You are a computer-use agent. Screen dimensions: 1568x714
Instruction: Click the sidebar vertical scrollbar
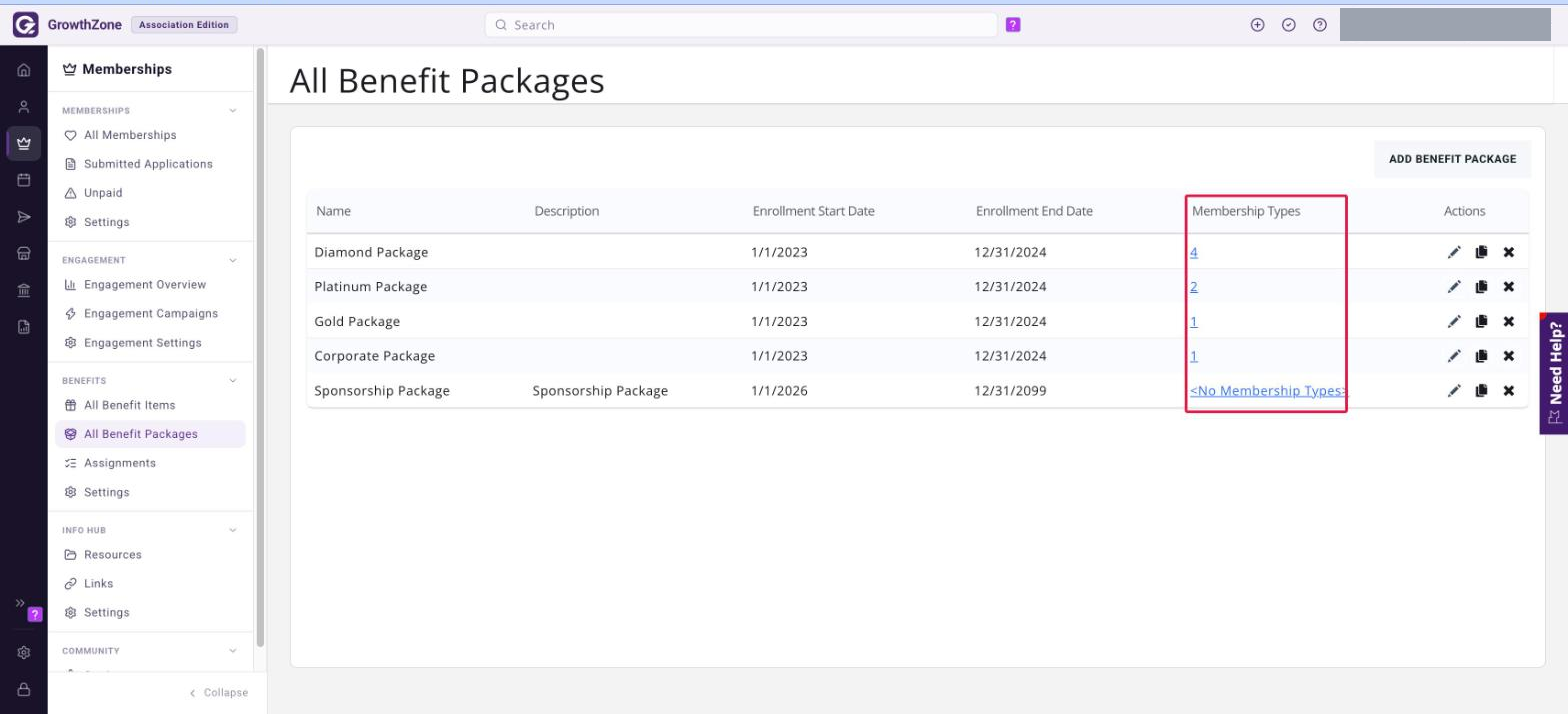[x=261, y=347]
